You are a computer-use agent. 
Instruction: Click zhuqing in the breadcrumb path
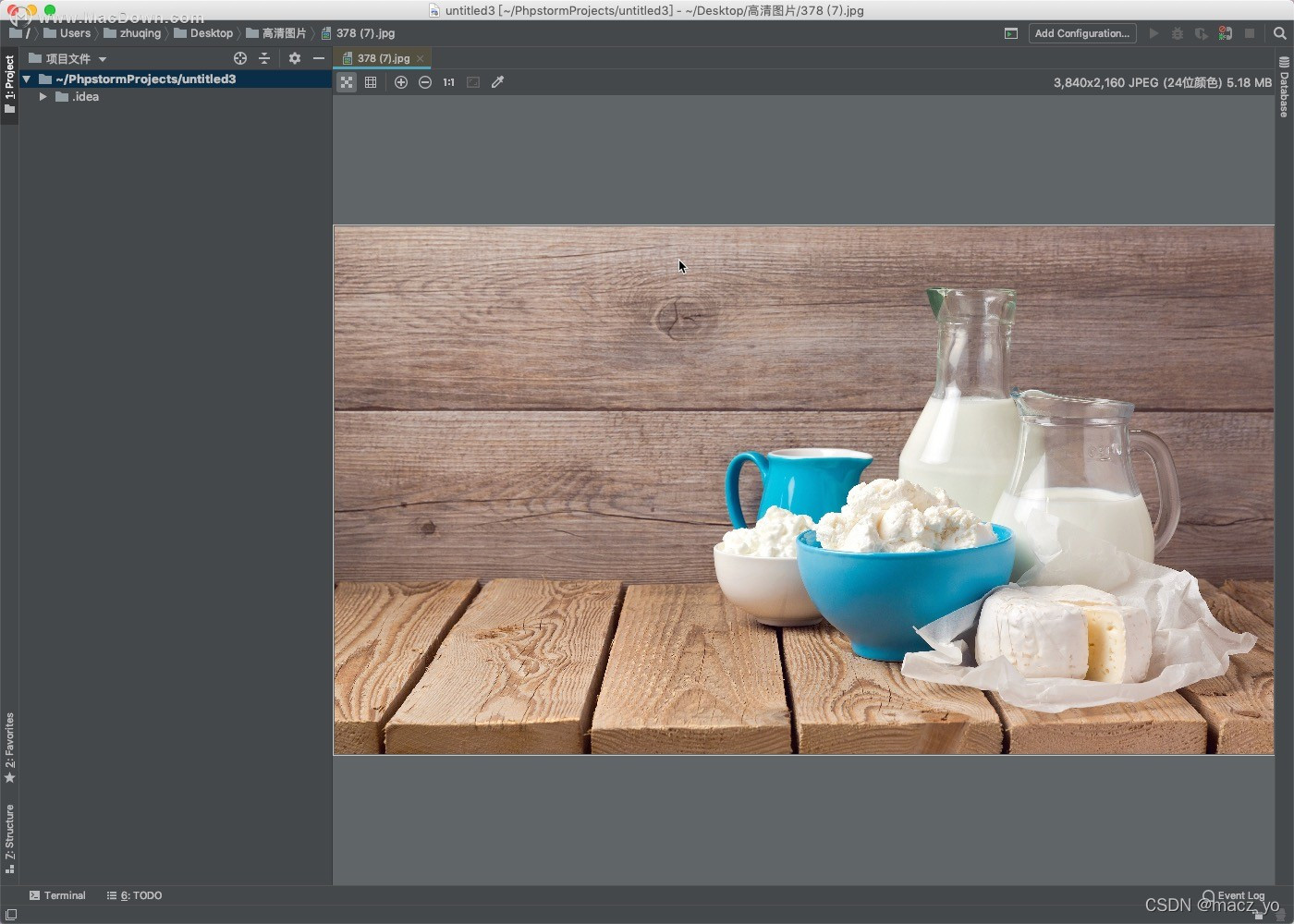(x=132, y=33)
